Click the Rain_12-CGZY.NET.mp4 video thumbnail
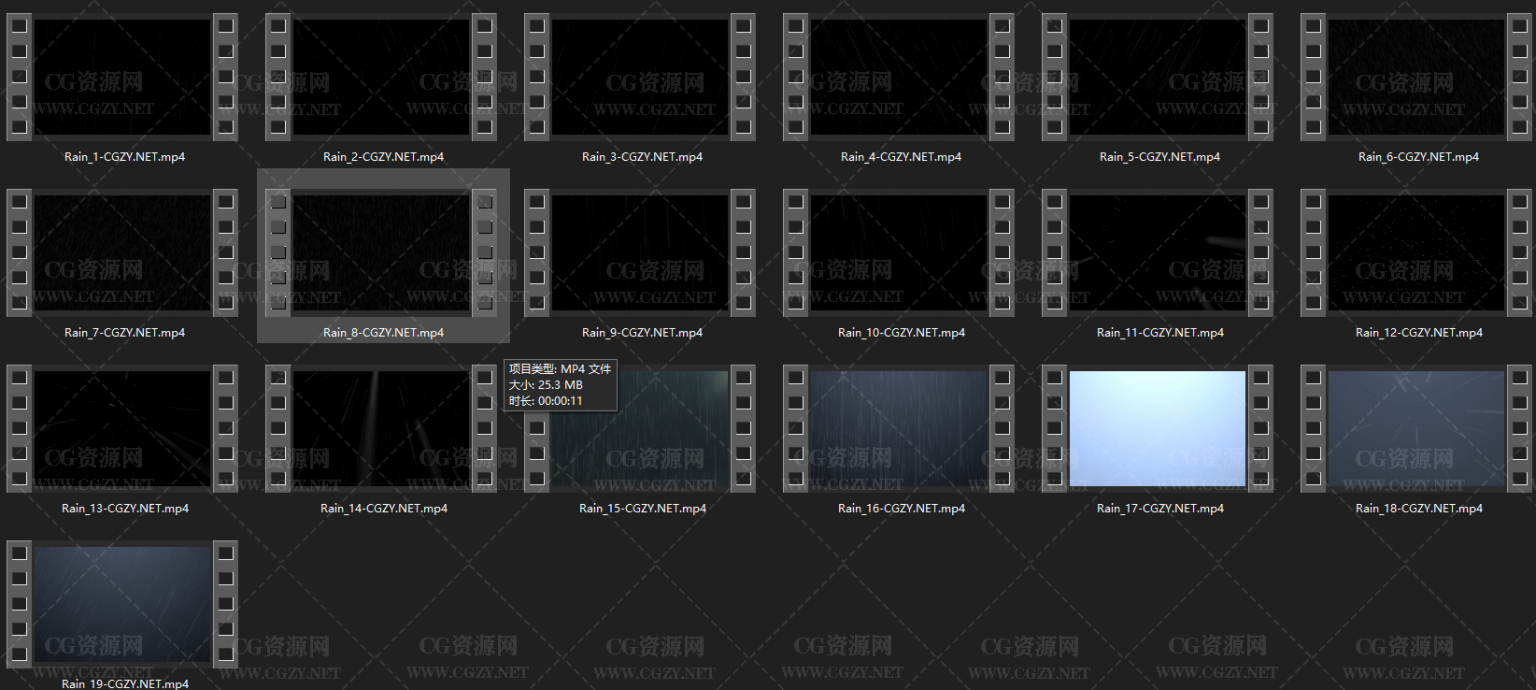Viewport: 1536px width, 690px height. pos(1416,253)
